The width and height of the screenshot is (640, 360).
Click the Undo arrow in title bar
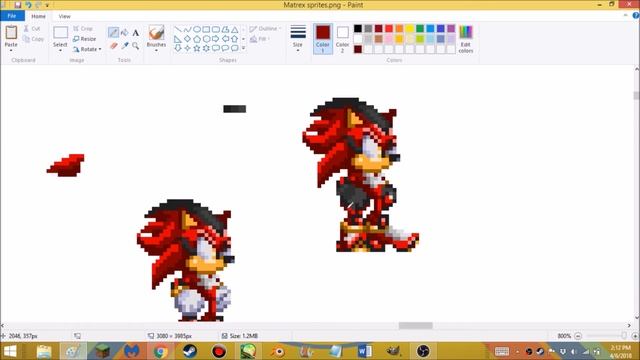[x=28, y=5]
